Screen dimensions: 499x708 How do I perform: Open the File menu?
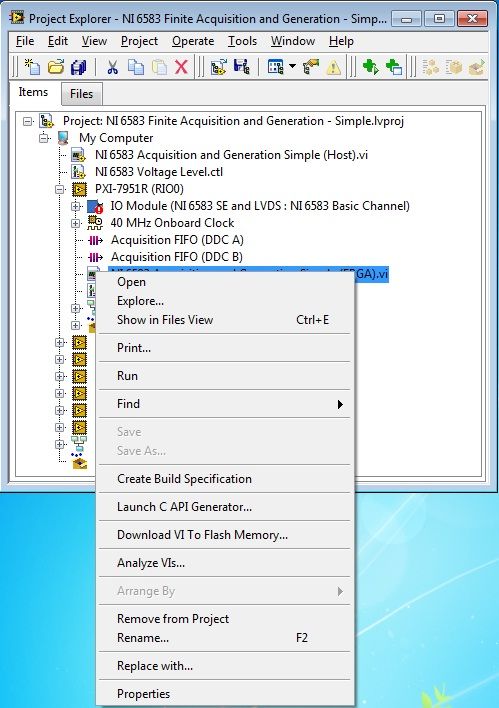pos(25,41)
